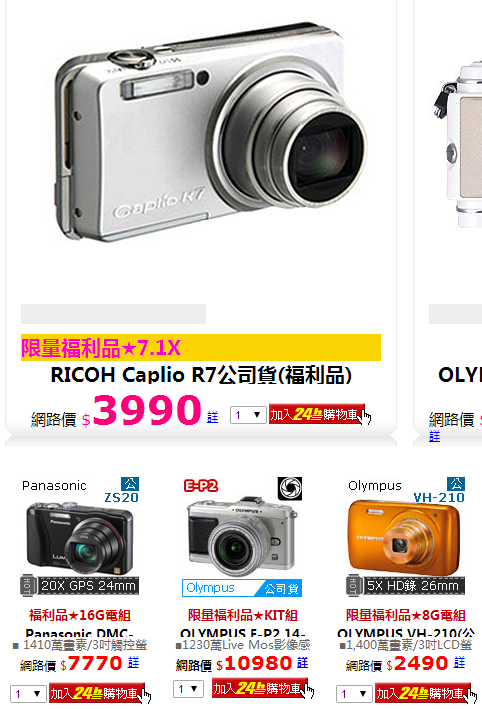
Task: Expand quantity dropdown for Olympus E-P2
Action: point(189,689)
